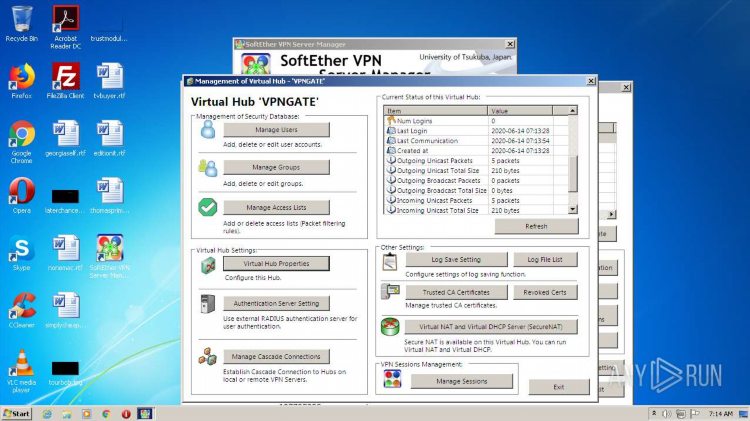Select the Num Logins row
This screenshot has height=421, width=750.
(476, 121)
